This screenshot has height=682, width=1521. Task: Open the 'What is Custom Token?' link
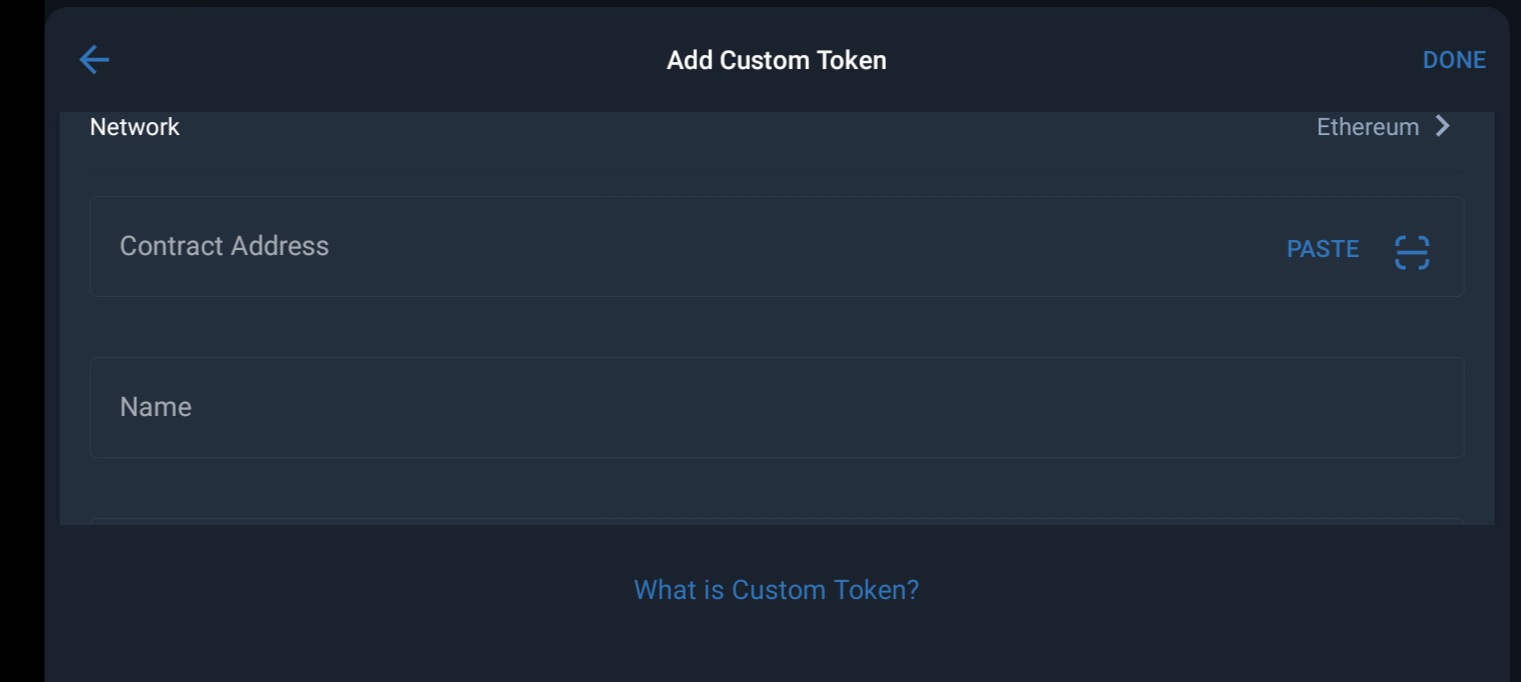[776, 590]
